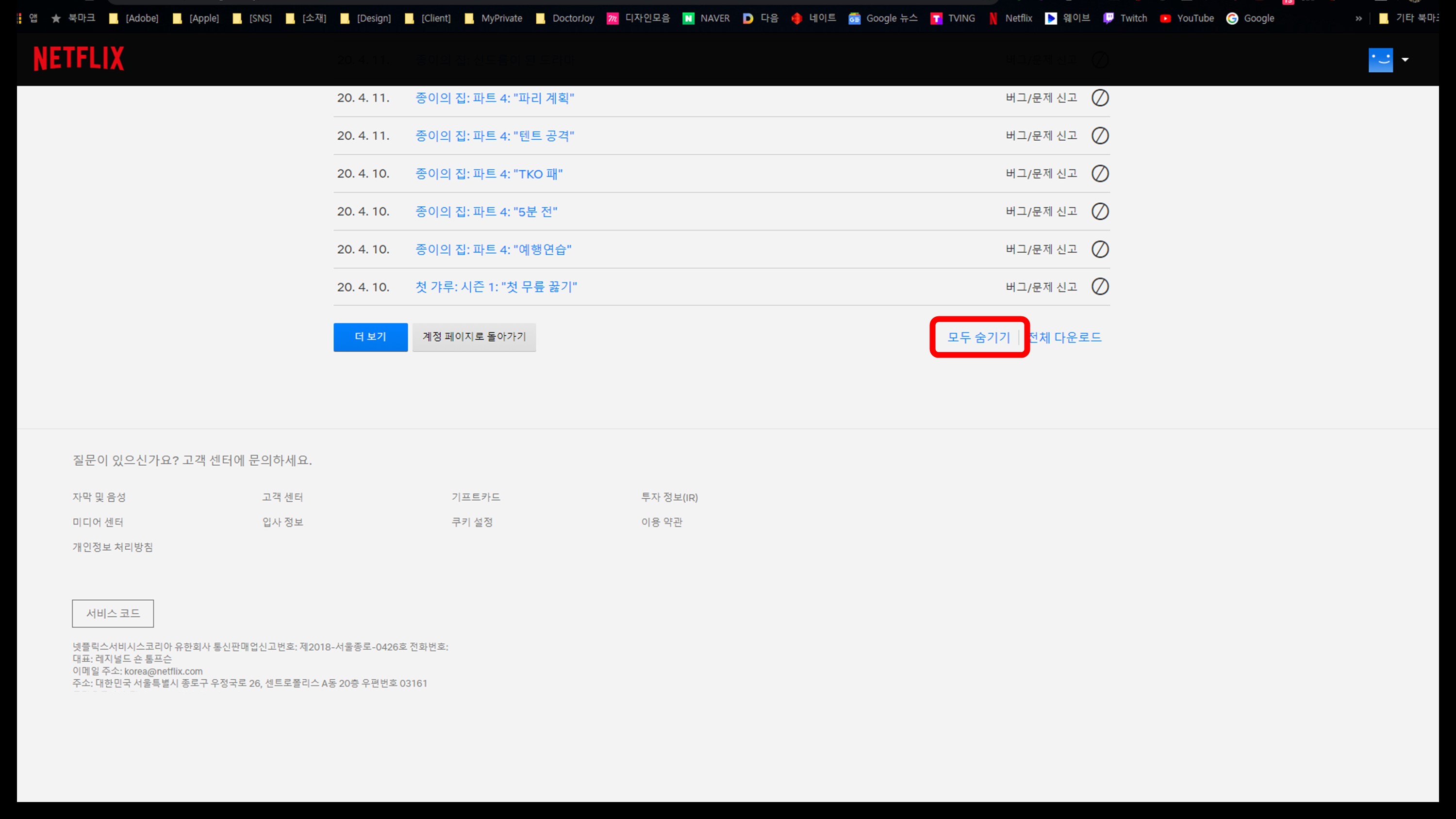Open the 쿠키 설정 footer link
This screenshot has width=1456, height=819.
[472, 522]
